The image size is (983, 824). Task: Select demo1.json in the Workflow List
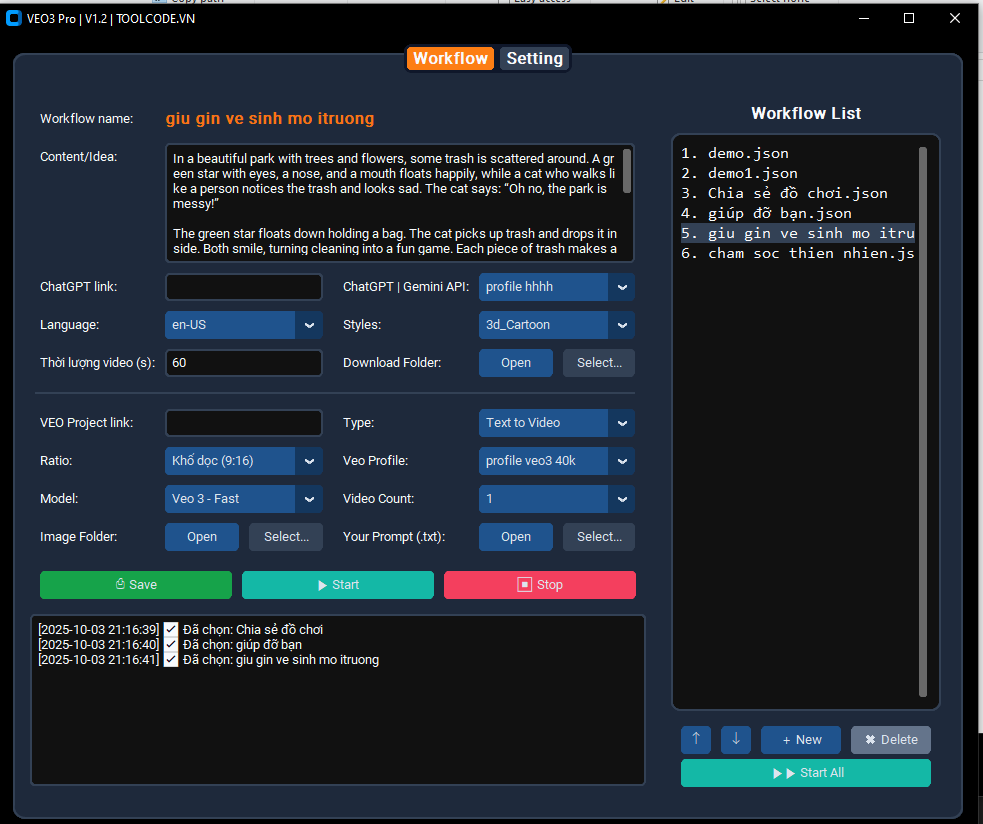pyautogui.click(x=797, y=174)
